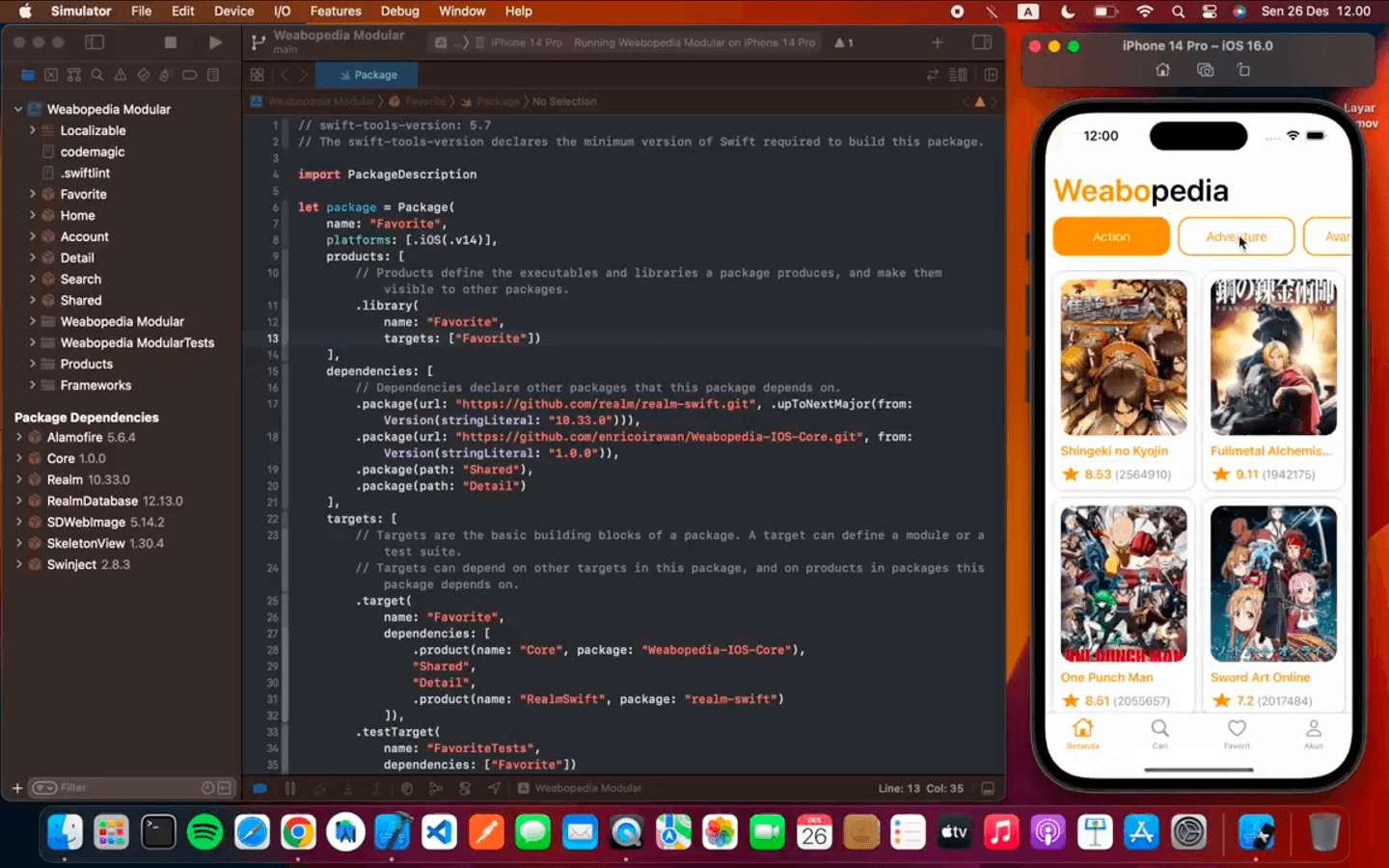This screenshot has width=1389, height=868.
Task: Toggle the navigator sidebar visibility
Action: pos(95,42)
